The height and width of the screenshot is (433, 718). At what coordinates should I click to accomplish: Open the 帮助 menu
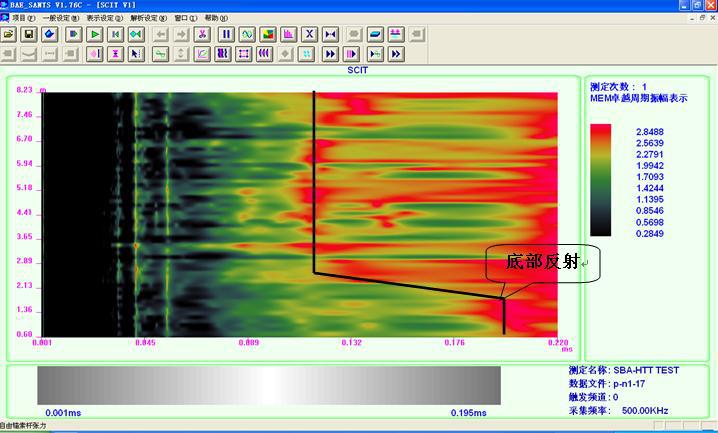(216, 18)
